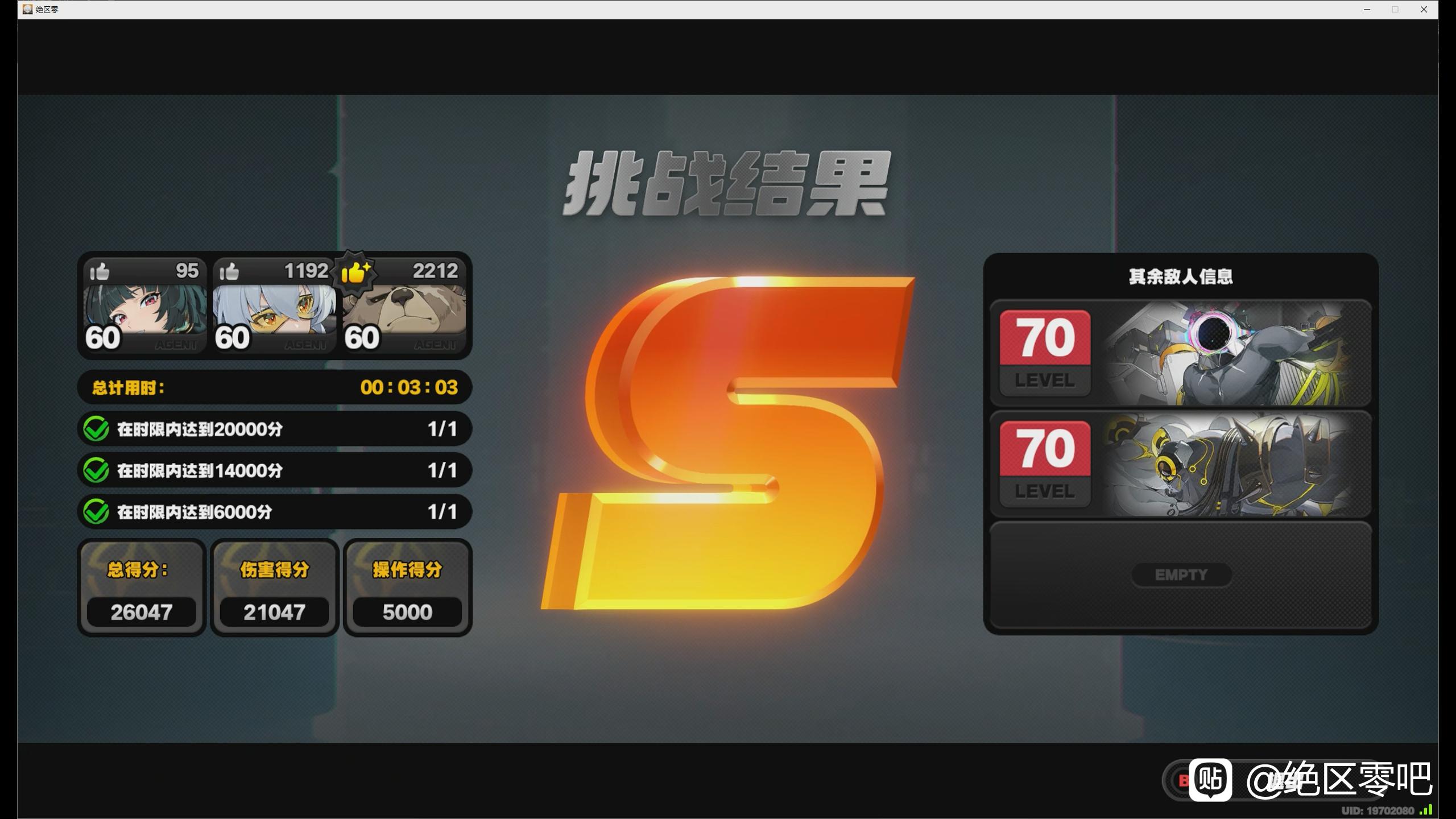Image resolution: width=1456 pixels, height=819 pixels.
Task: Click the game window title bar icon
Action: pyautogui.click(x=27, y=9)
